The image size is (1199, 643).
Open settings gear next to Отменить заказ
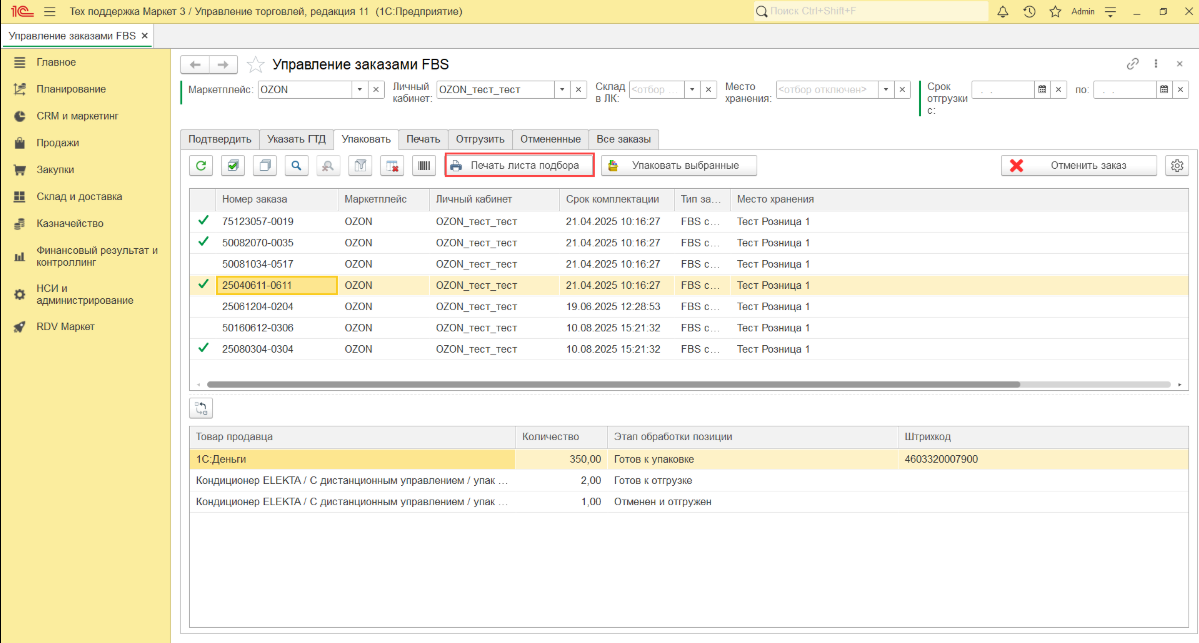(x=1177, y=166)
